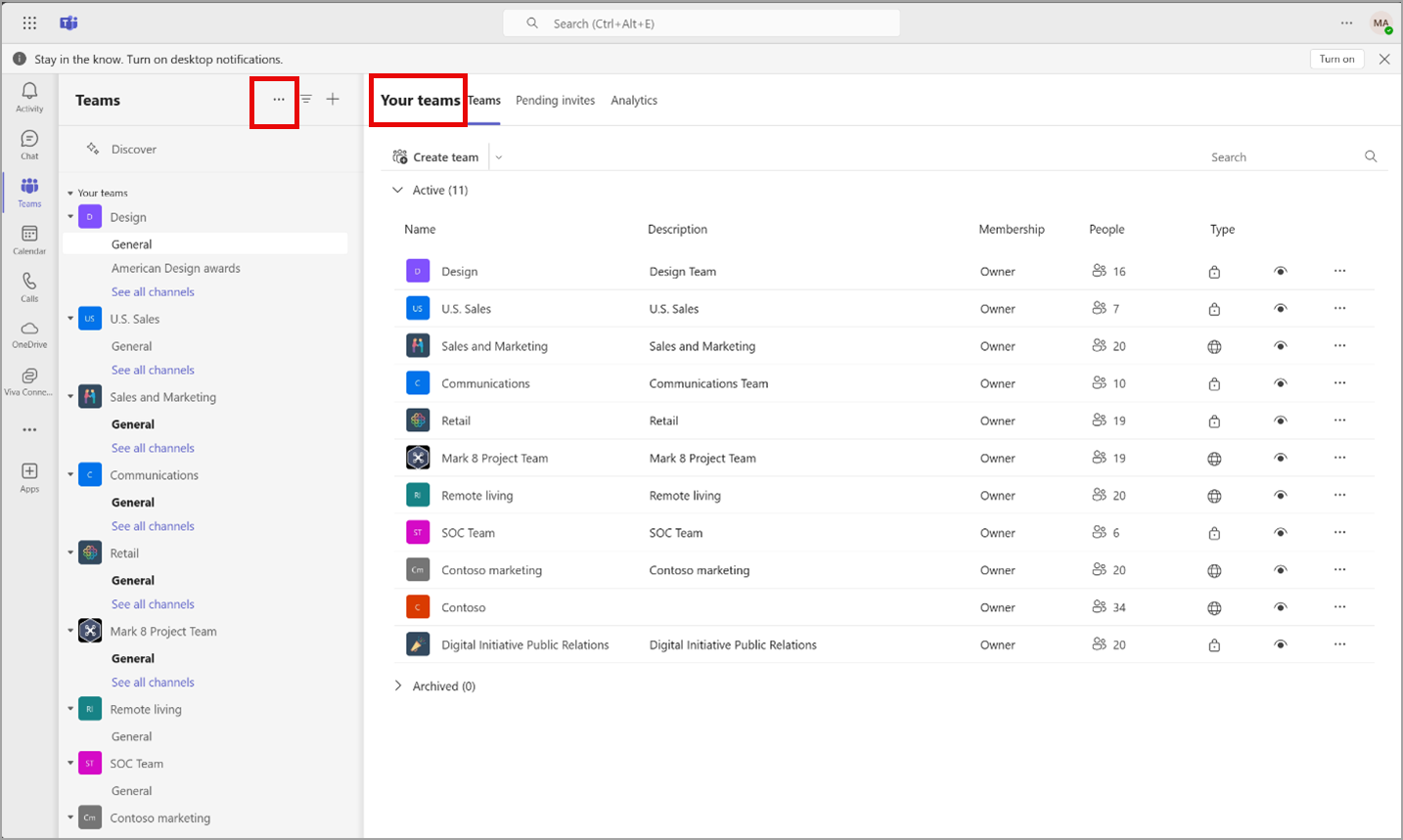
Task: Open the Apps plus icon
Action: pos(29,471)
